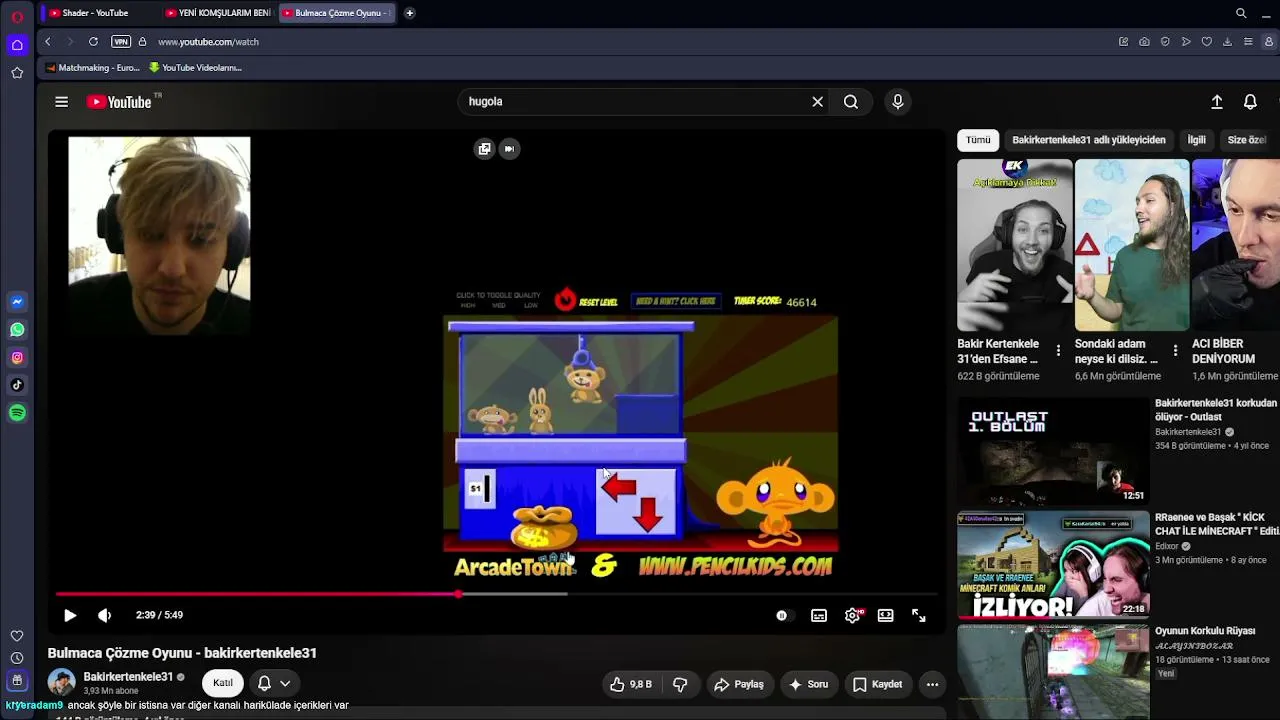The image size is (1280, 720).
Task: Open Bakirkertenkele31 channel name link
Action: pyautogui.click(x=128, y=677)
